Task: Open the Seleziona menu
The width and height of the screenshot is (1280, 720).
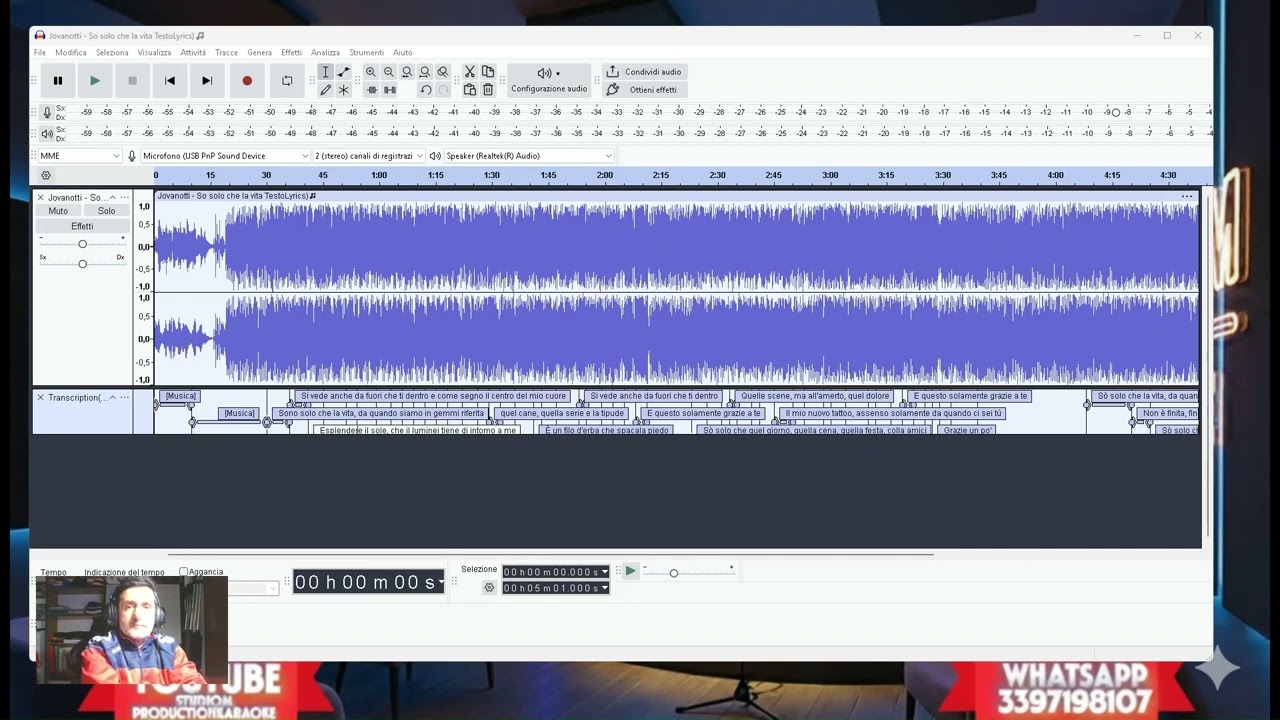Action: pyautogui.click(x=112, y=53)
